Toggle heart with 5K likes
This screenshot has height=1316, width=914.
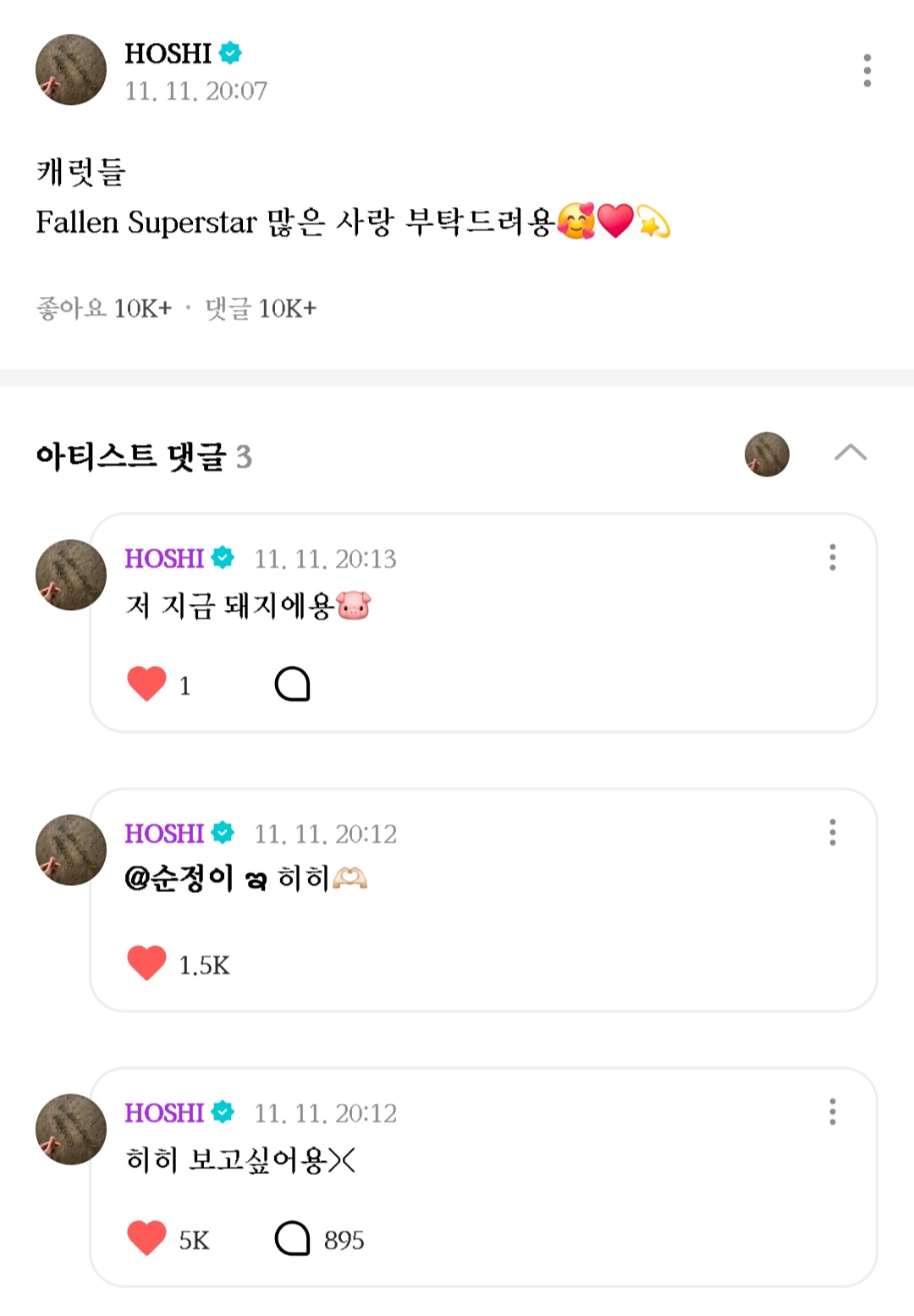[146, 1238]
